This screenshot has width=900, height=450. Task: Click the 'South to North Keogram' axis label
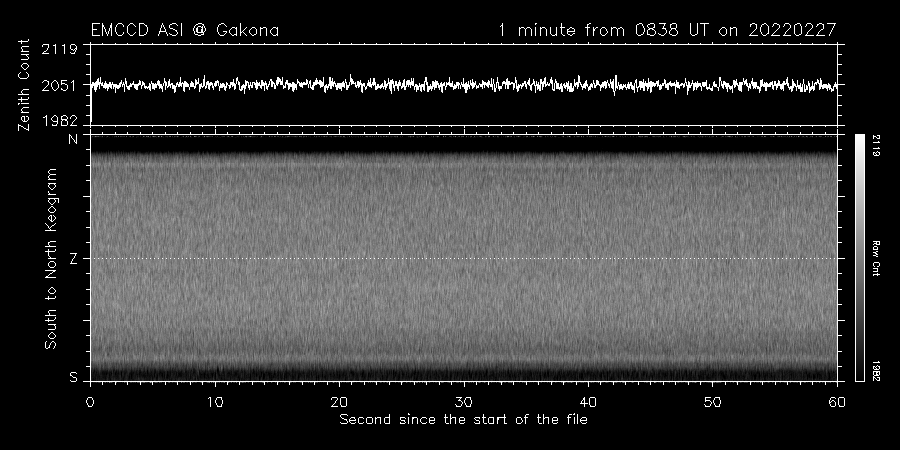[x=51, y=258]
